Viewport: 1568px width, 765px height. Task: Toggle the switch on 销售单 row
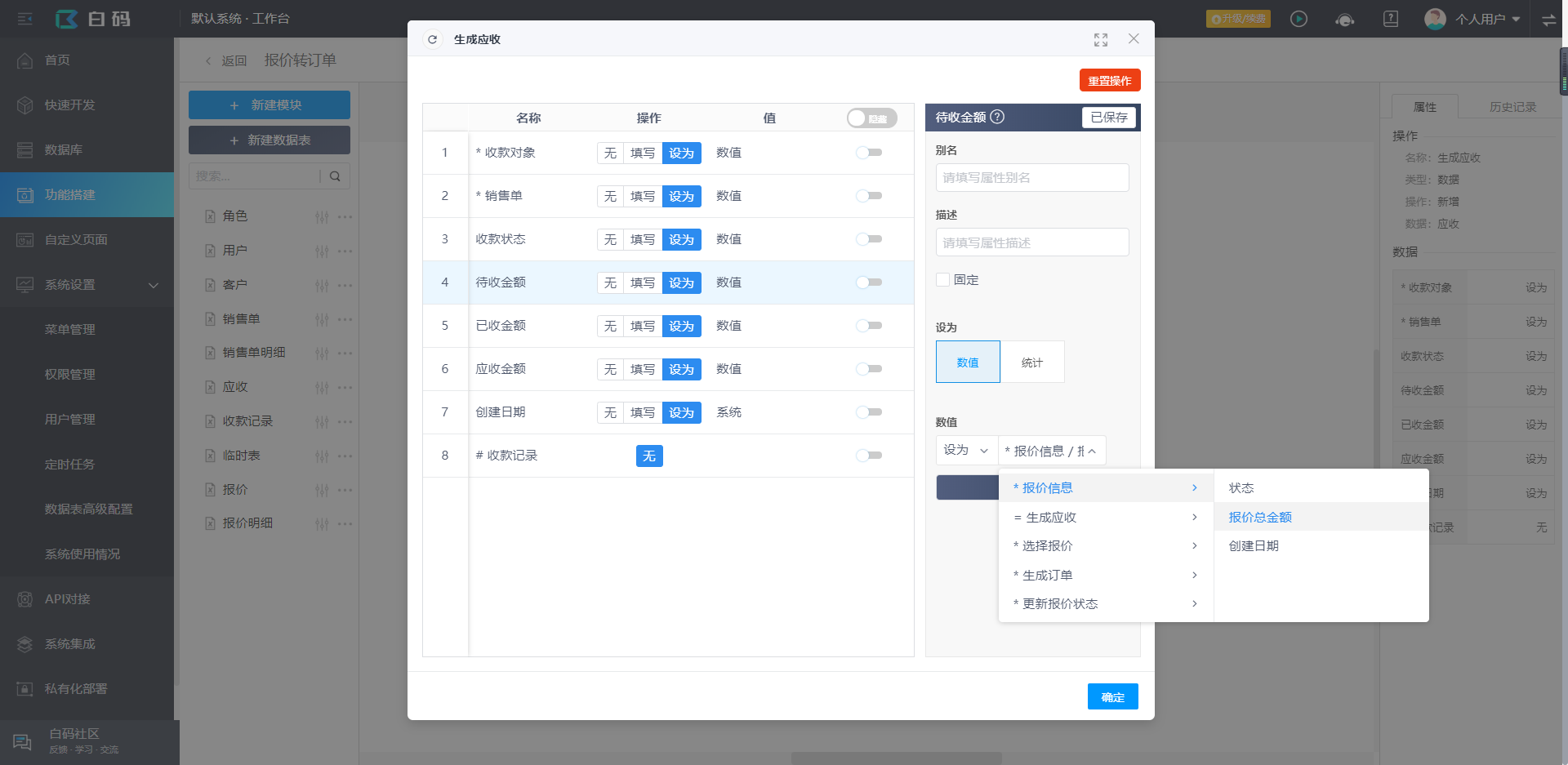coord(869,196)
